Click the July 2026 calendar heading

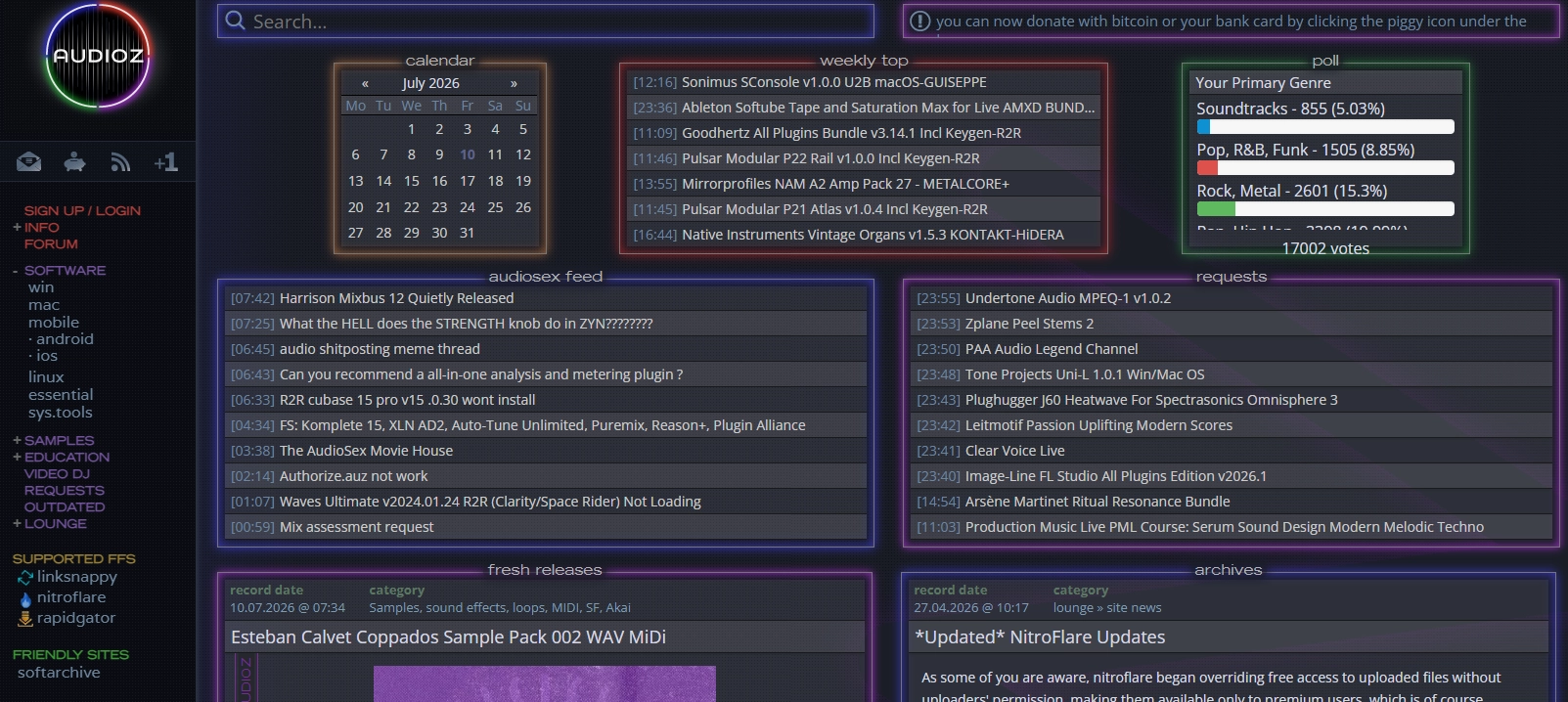430,83
